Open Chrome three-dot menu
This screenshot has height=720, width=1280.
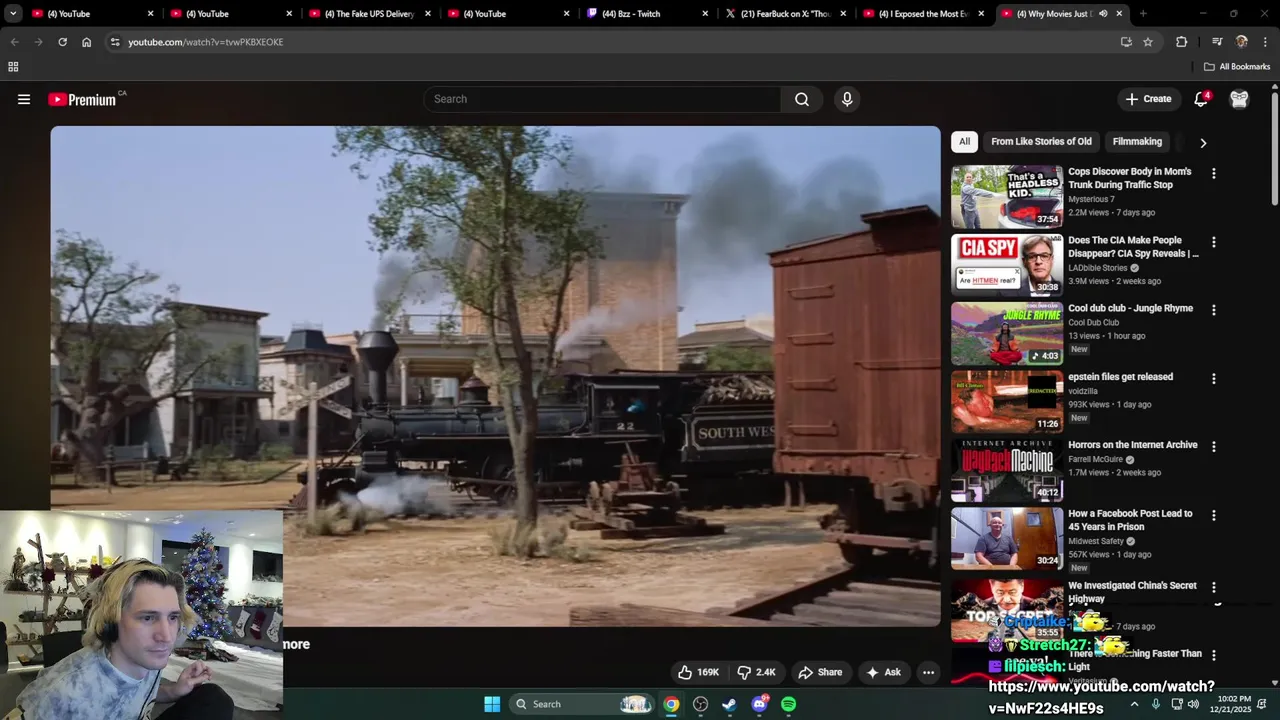click(x=1265, y=42)
